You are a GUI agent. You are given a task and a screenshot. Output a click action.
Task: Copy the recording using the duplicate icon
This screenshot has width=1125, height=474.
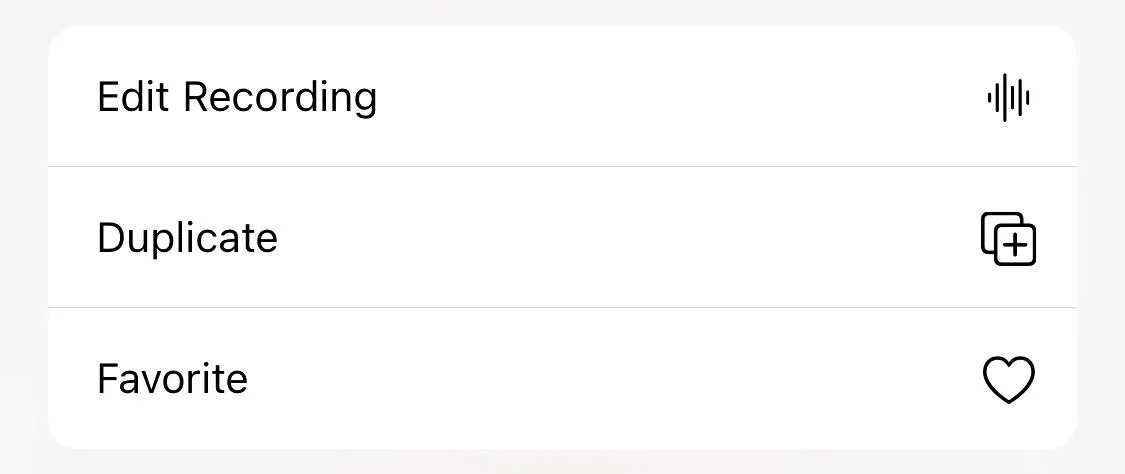1008,239
